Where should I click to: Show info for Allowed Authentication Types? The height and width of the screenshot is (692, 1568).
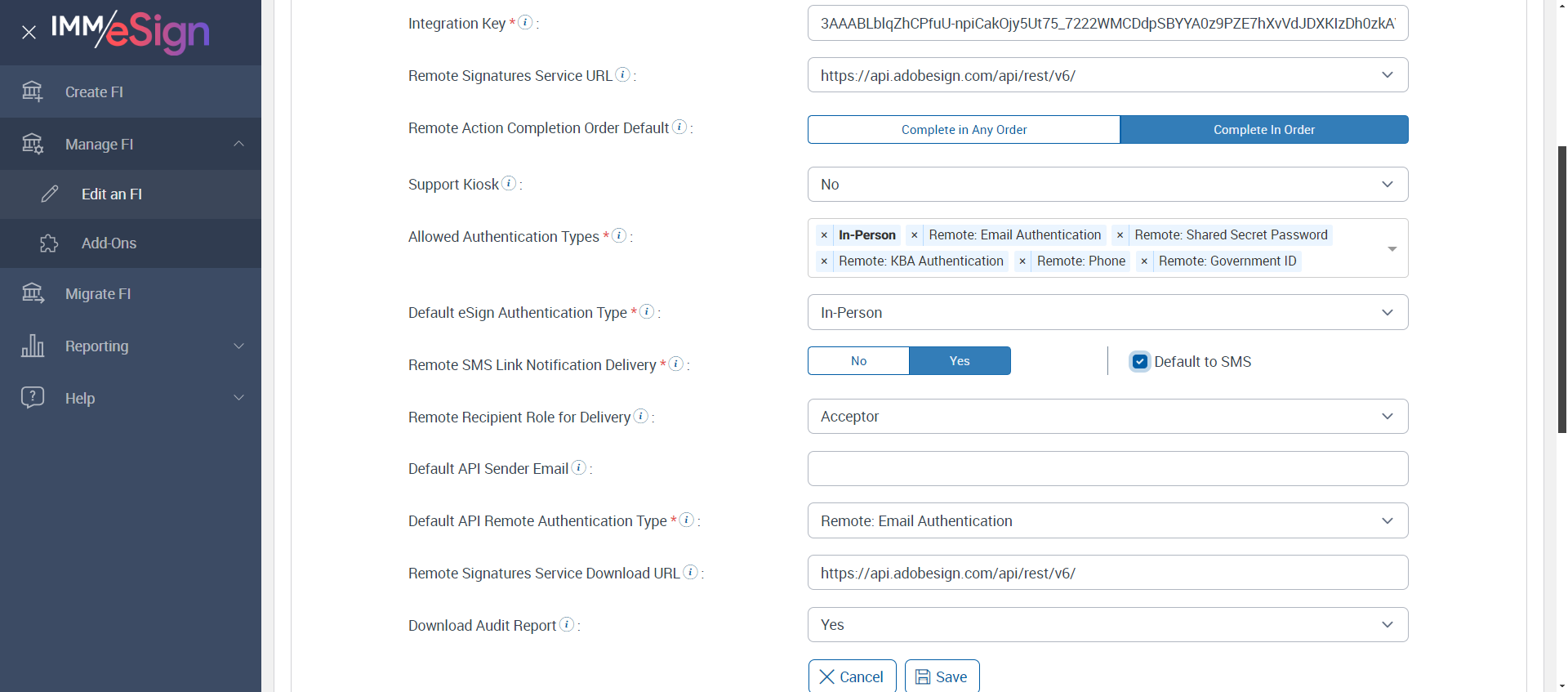point(620,235)
